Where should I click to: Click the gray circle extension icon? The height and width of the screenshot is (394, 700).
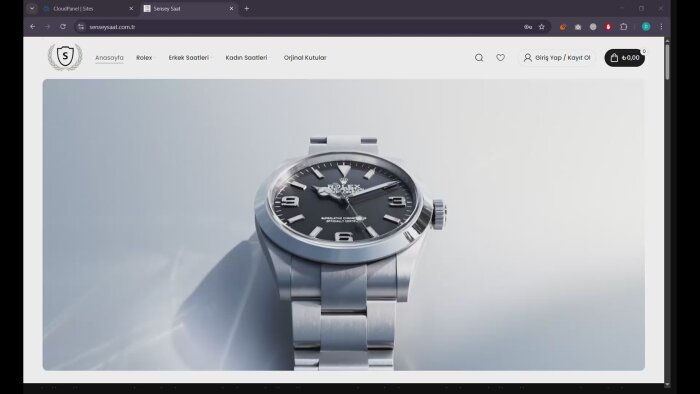pyautogui.click(x=593, y=27)
